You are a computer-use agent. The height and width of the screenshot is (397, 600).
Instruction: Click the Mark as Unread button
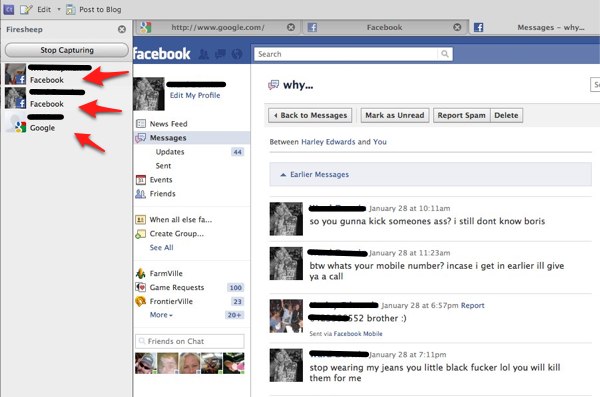[x=395, y=115]
